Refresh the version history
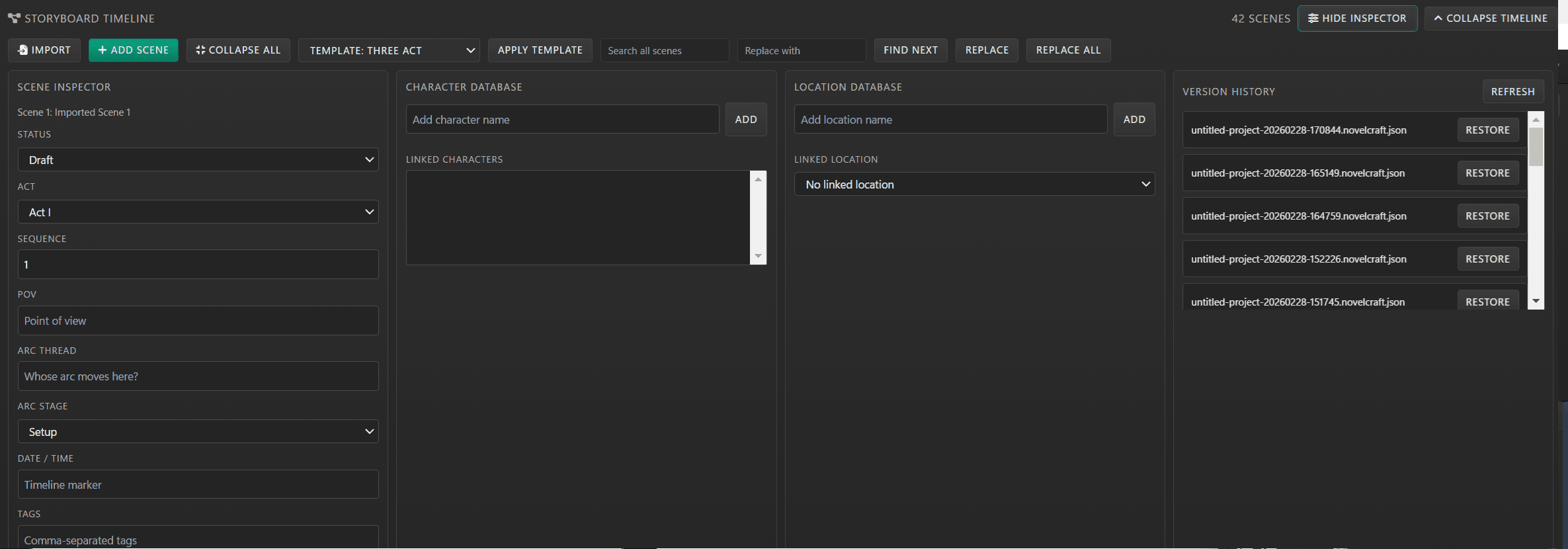The image size is (1568, 549). tap(1513, 91)
